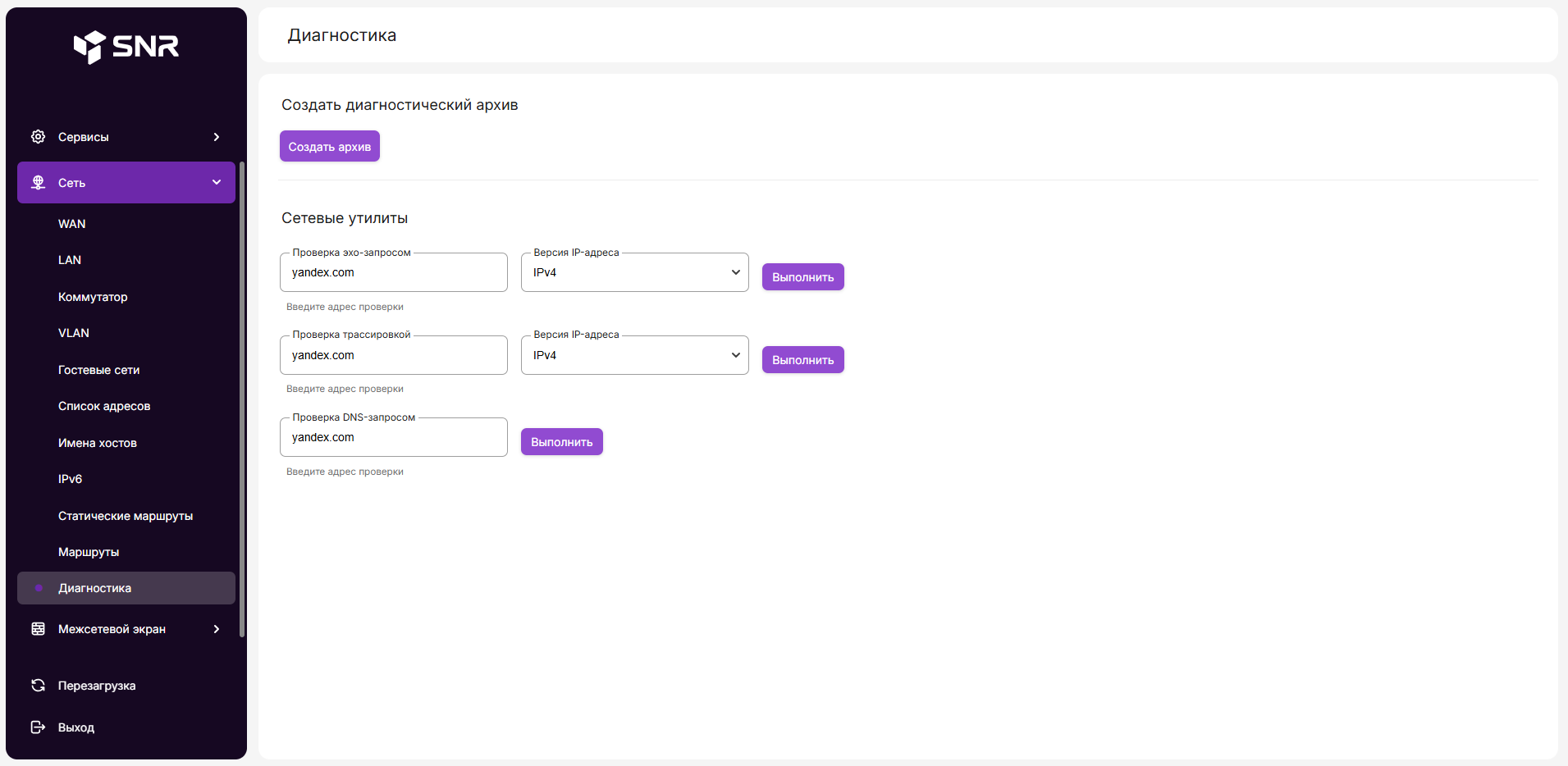Click the globe icon beside Сеть
Image resolution: width=1568 pixels, height=766 pixels.
click(x=38, y=183)
